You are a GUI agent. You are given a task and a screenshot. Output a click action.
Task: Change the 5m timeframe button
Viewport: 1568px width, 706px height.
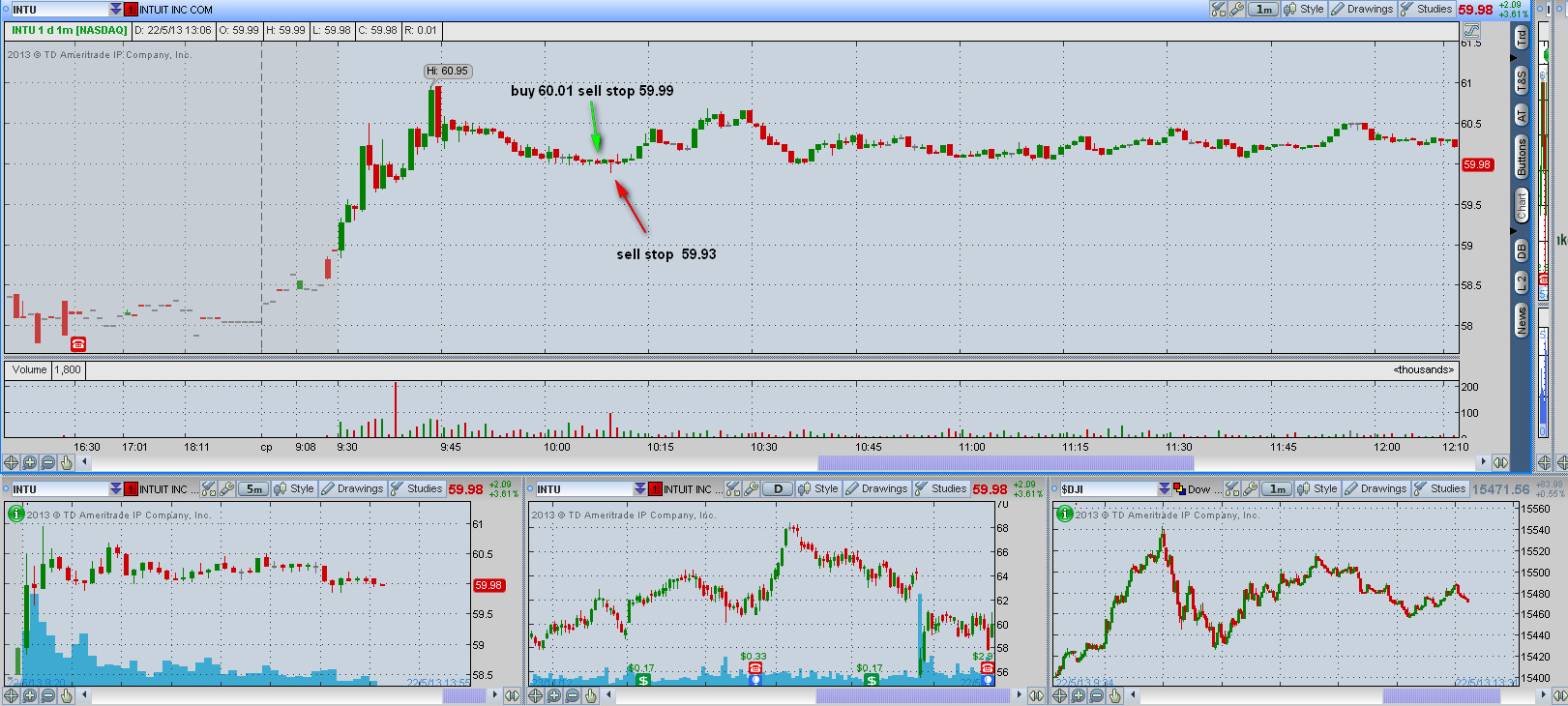point(253,489)
